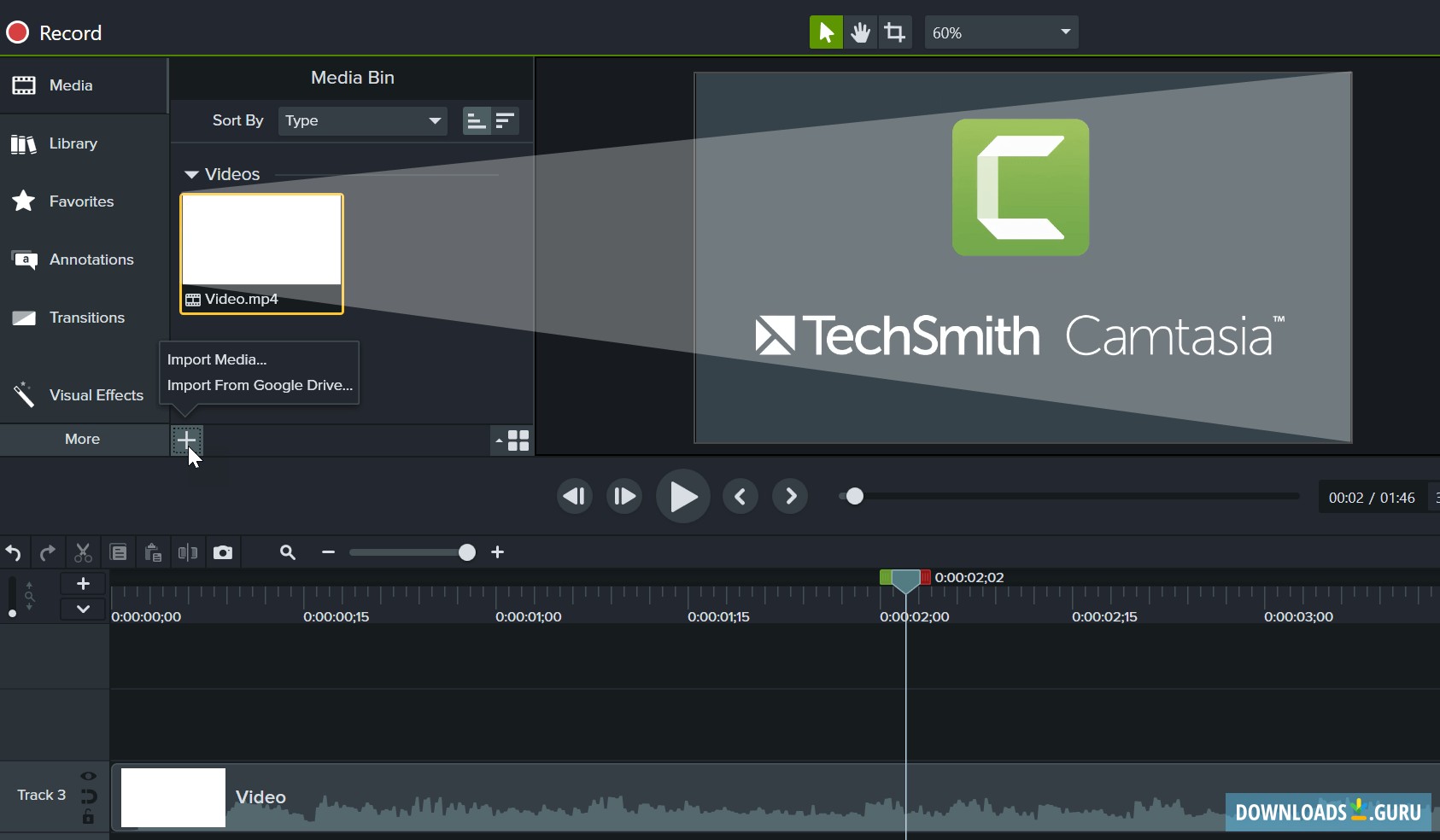Select Import From Google Drive option
The height and width of the screenshot is (840, 1440).
click(x=259, y=385)
